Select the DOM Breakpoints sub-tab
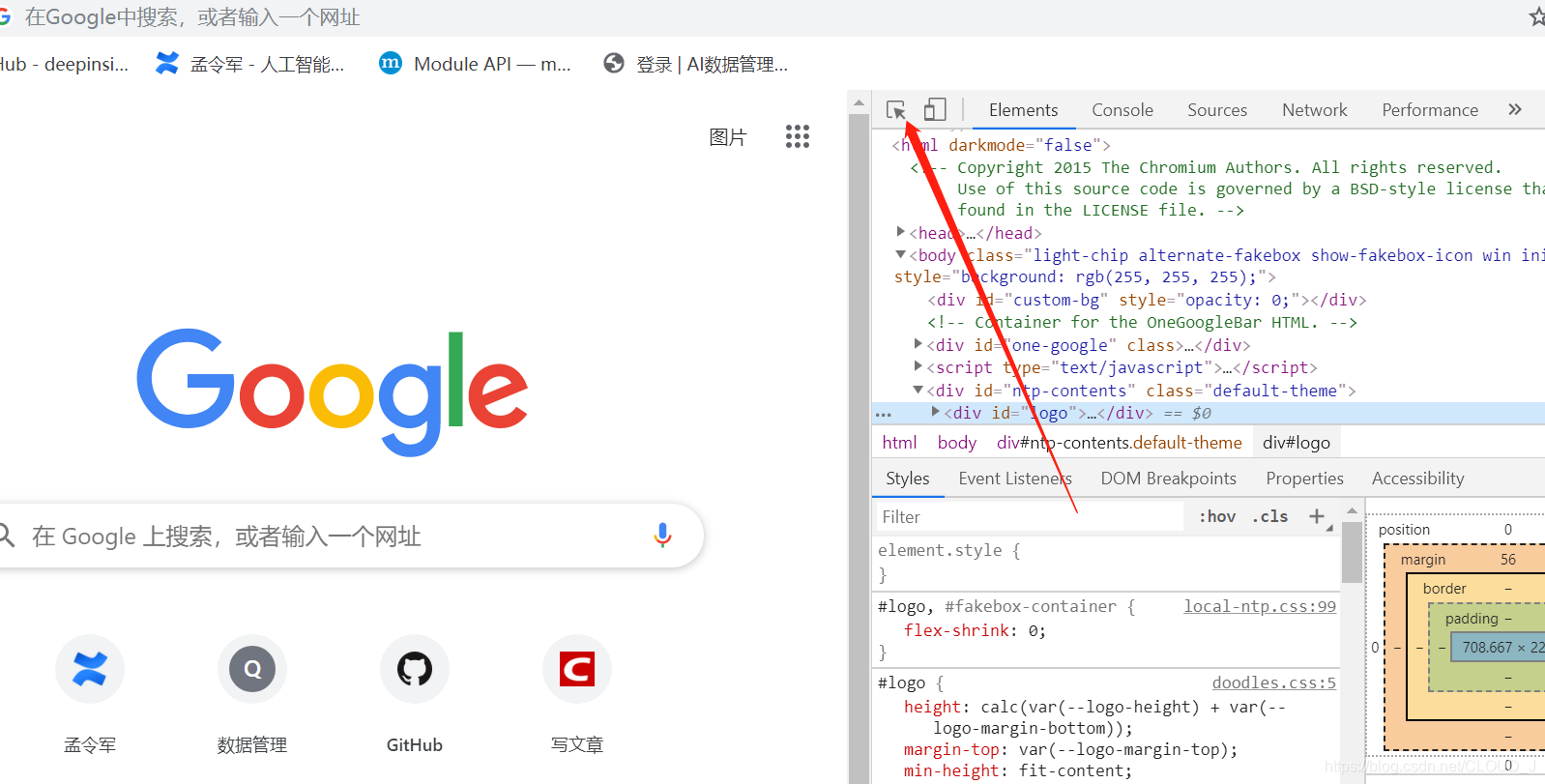1545x784 pixels. pos(1168,479)
